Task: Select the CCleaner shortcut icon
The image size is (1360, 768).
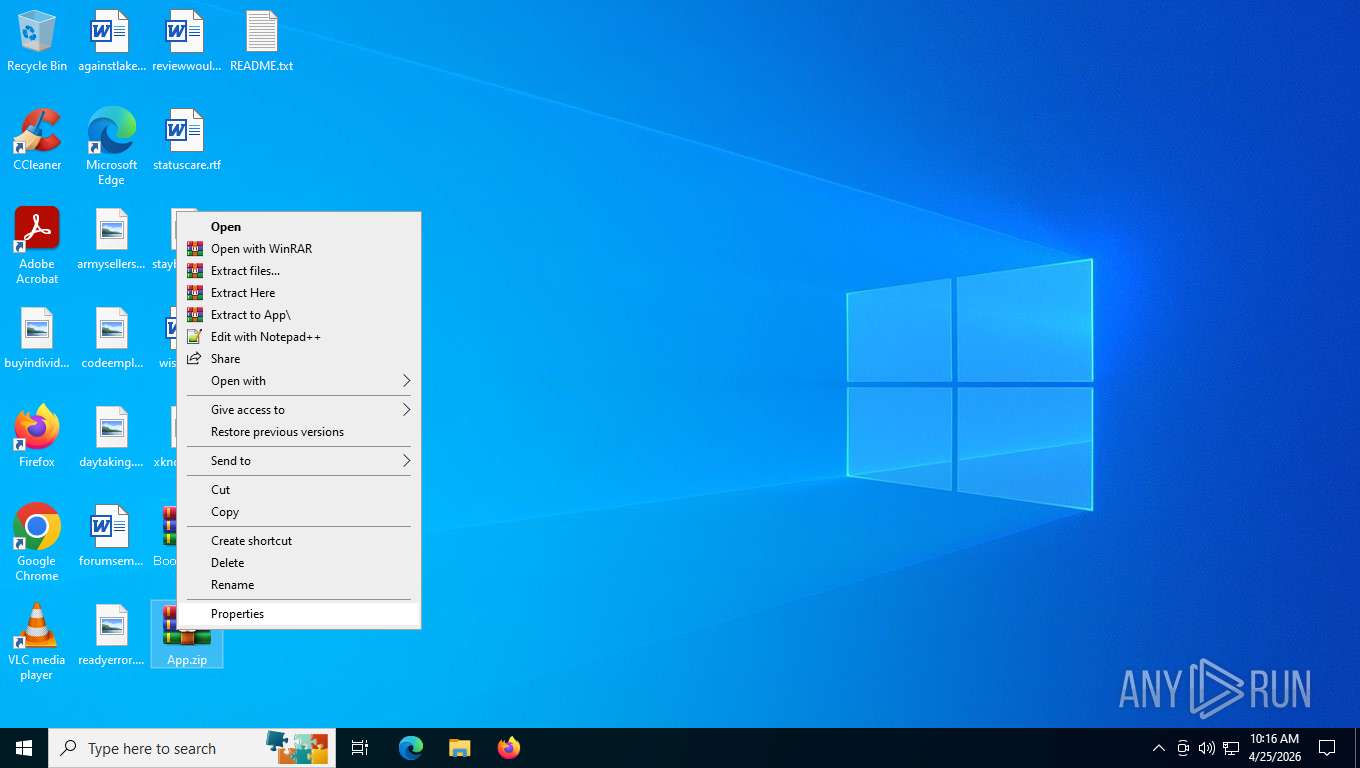Action: (37, 140)
